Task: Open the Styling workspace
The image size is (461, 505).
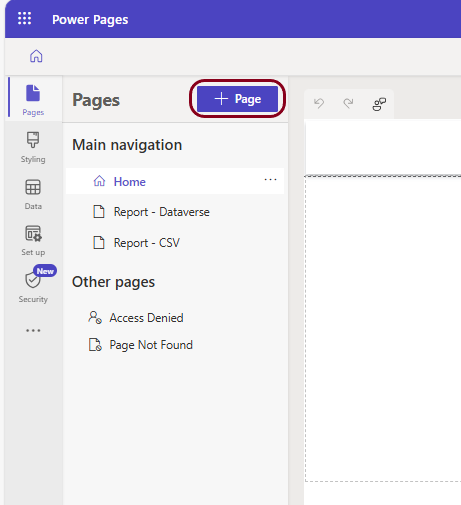Action: (x=33, y=147)
